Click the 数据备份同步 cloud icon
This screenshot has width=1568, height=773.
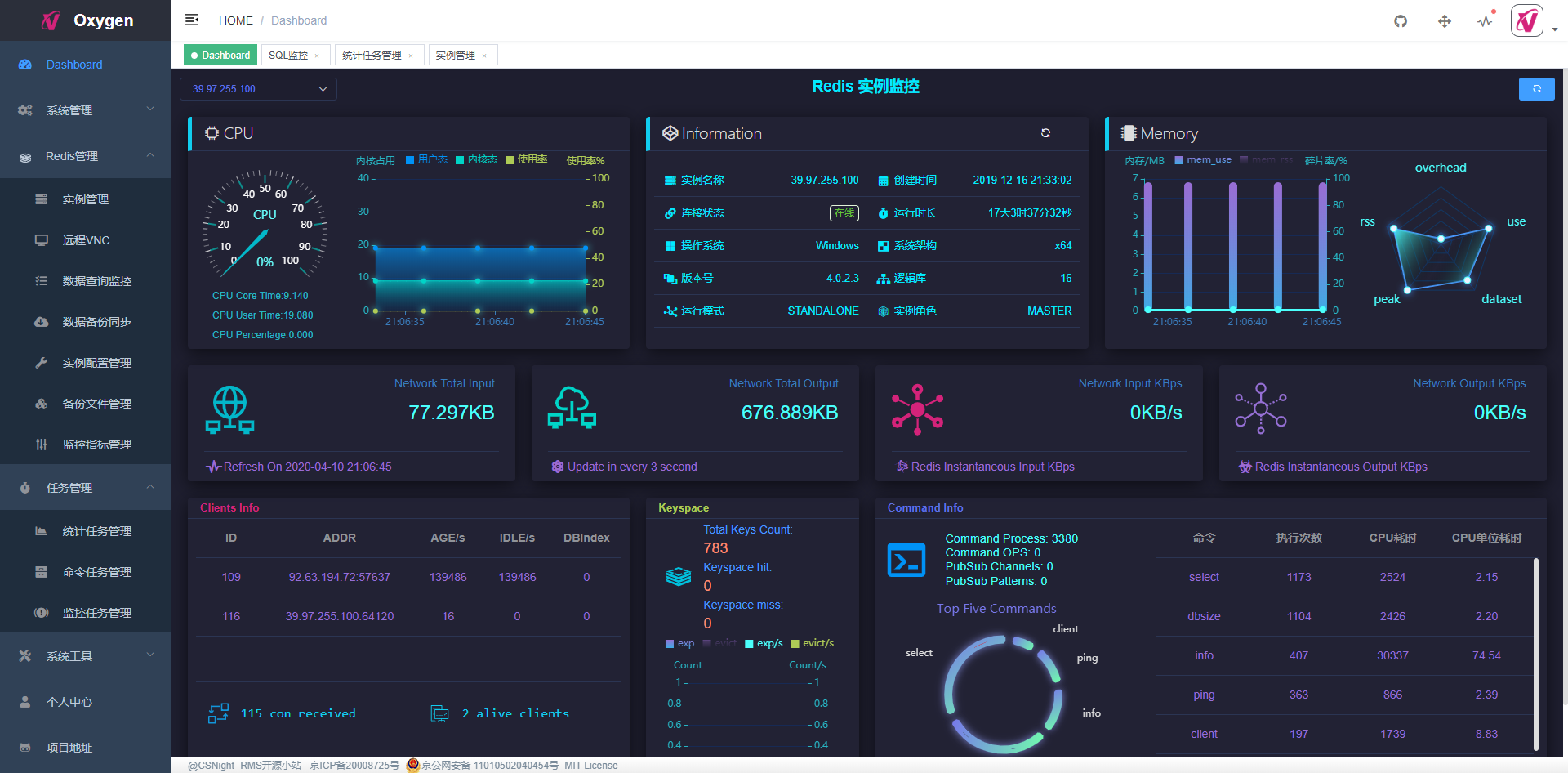pos(42,322)
